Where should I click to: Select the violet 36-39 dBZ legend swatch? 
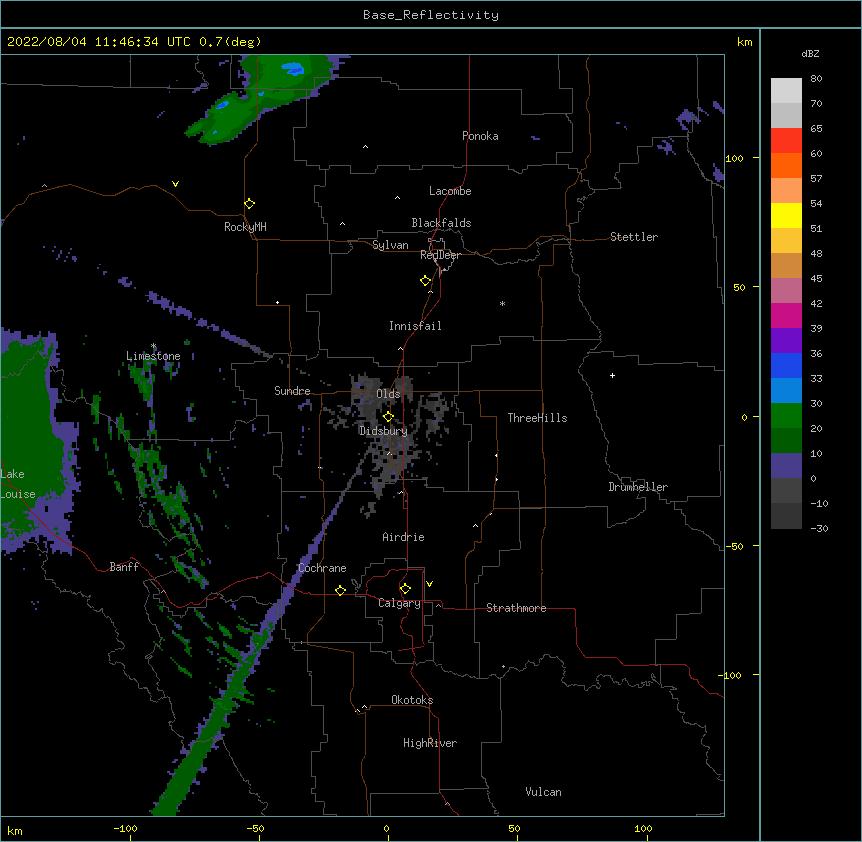point(786,341)
